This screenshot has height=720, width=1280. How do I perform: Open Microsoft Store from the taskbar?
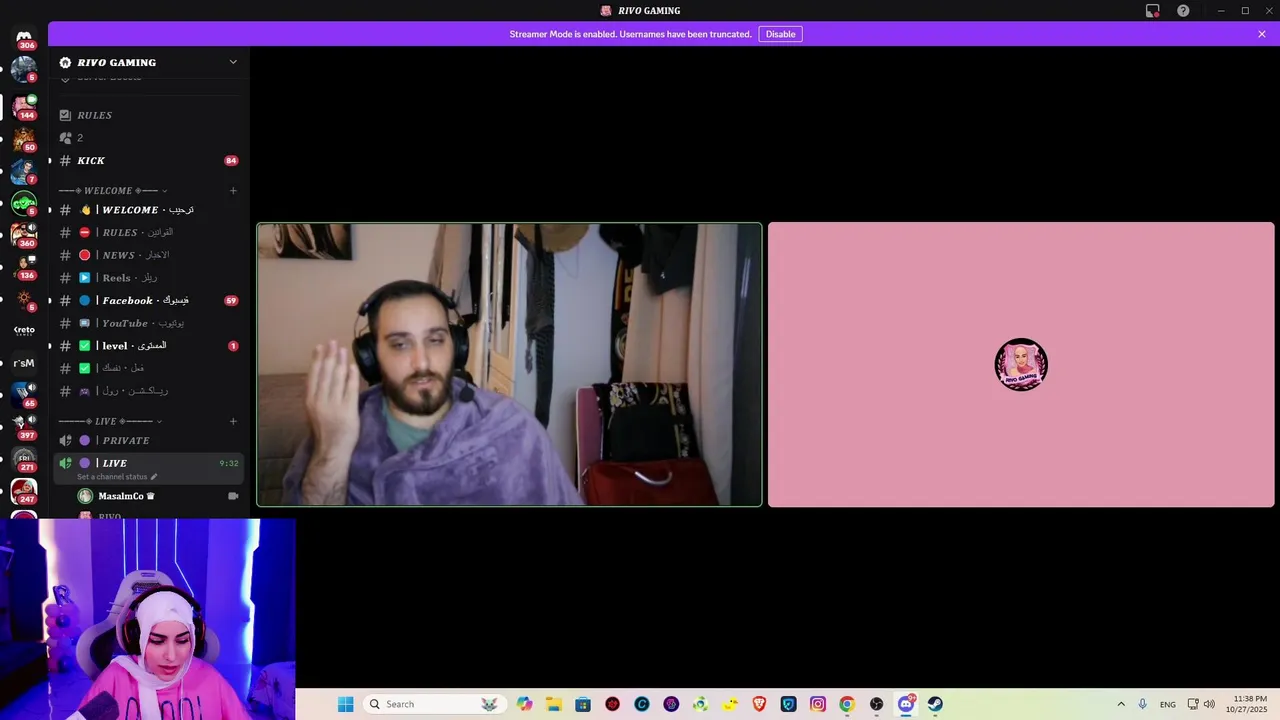point(583,704)
